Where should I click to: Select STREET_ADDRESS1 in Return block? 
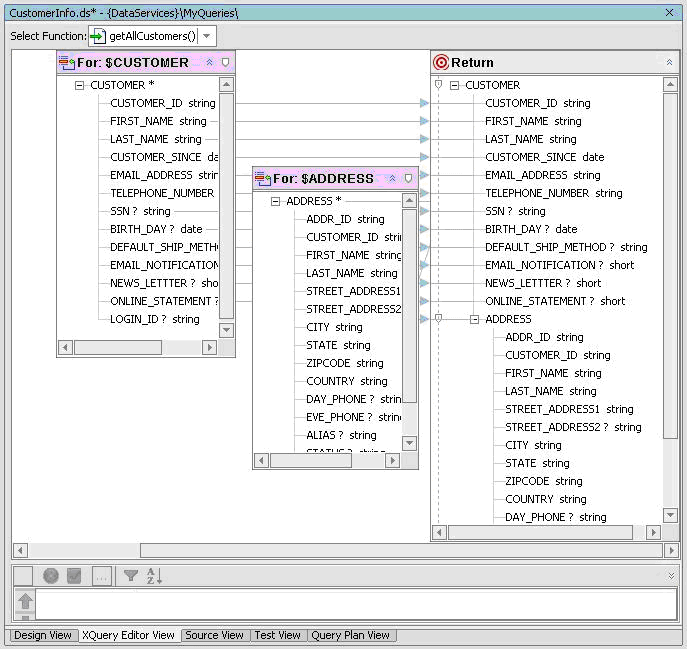pyautogui.click(x=569, y=409)
